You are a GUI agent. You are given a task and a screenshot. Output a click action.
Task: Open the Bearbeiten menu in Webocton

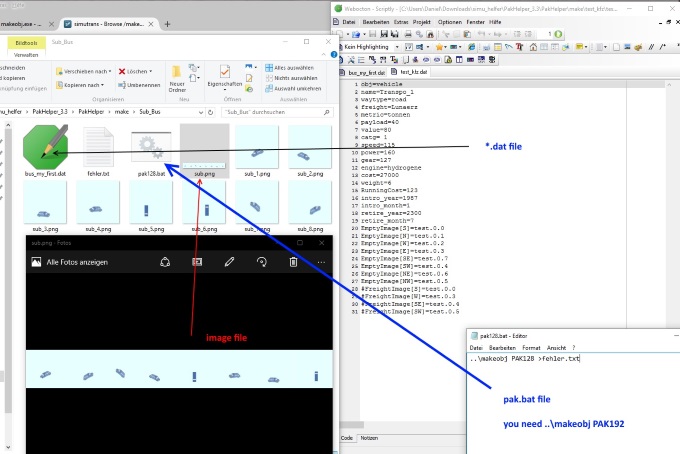[x=378, y=21]
